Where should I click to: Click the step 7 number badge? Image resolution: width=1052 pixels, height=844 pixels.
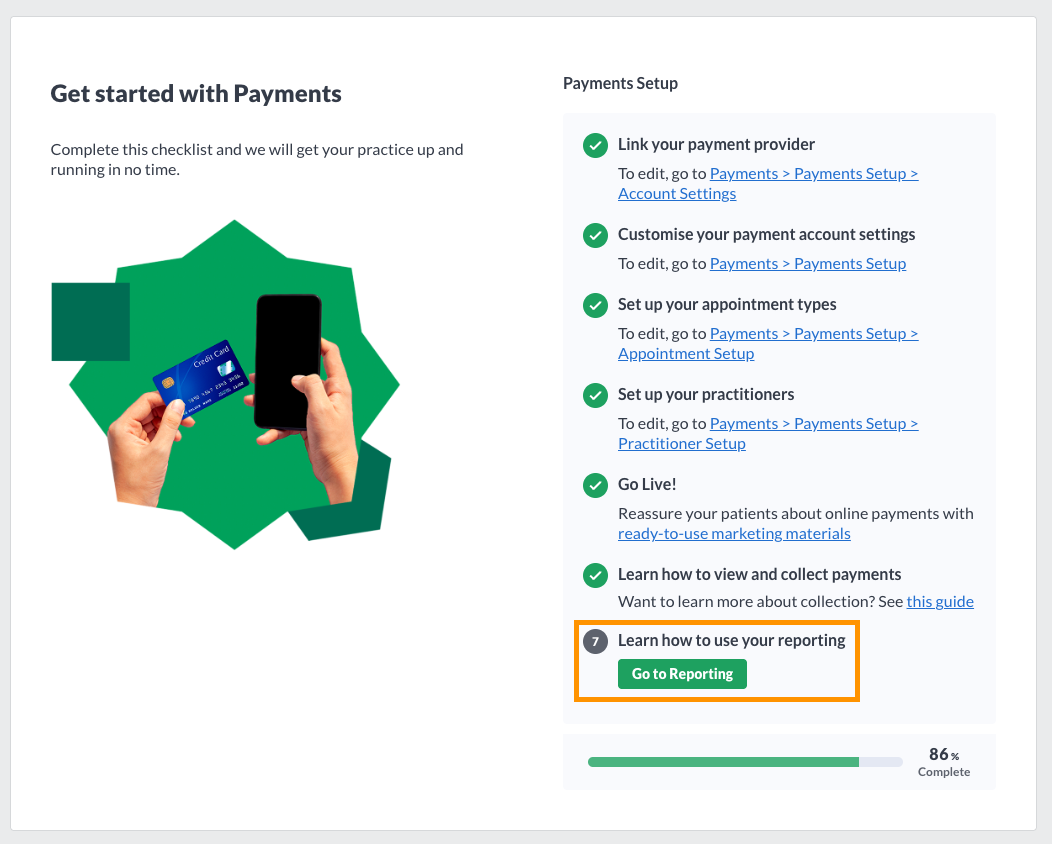(595, 641)
